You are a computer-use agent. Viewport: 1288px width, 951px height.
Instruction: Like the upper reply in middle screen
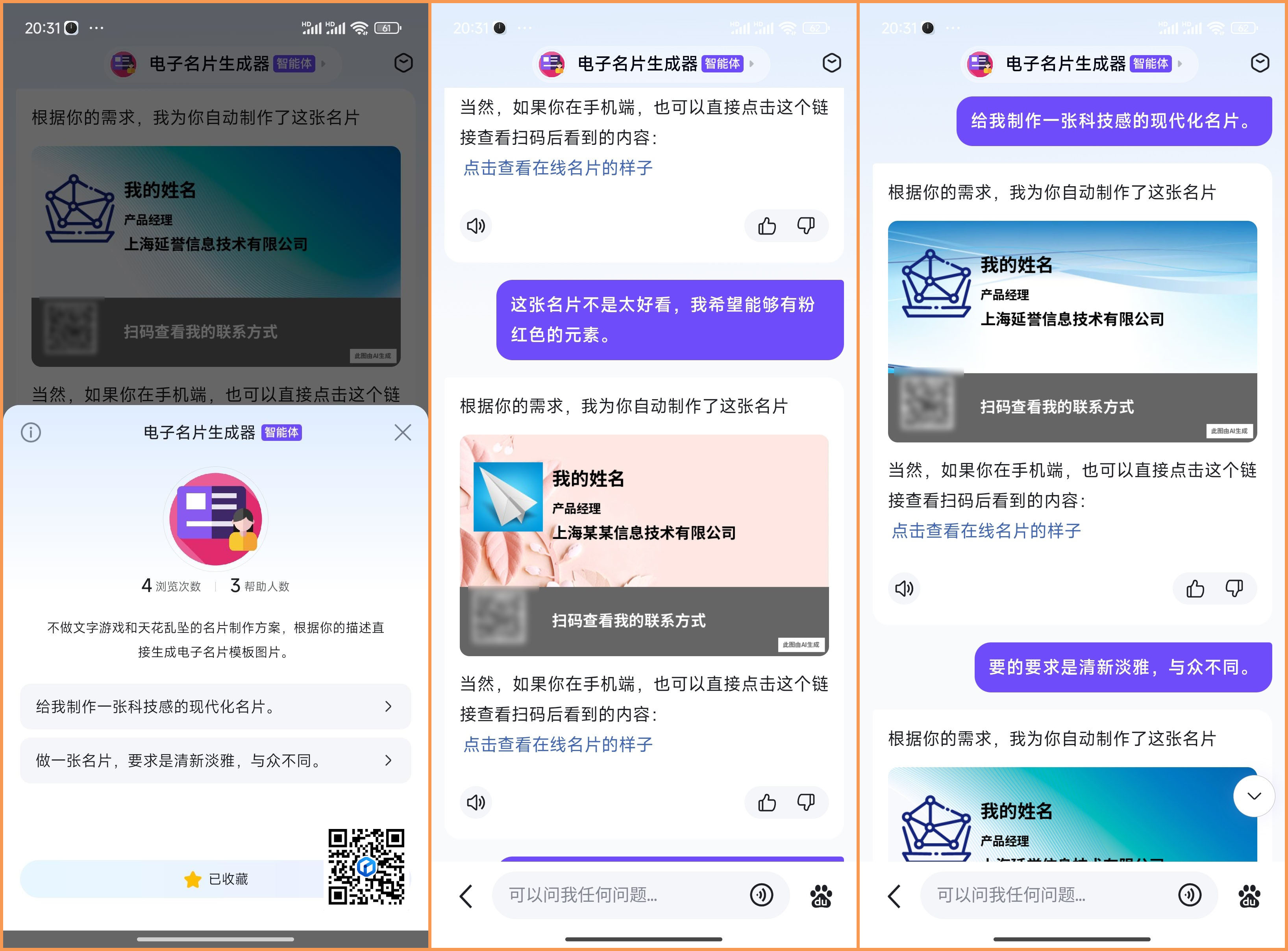766,226
